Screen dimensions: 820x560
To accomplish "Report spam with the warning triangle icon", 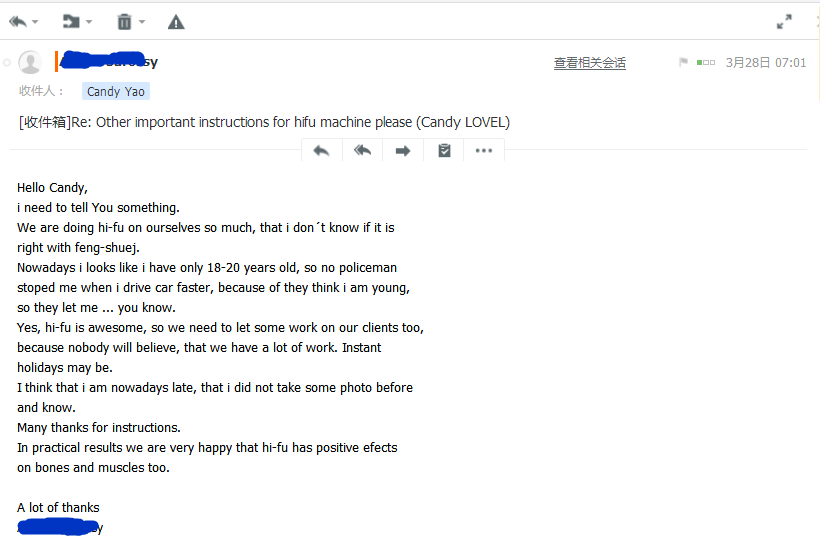I will 176,22.
